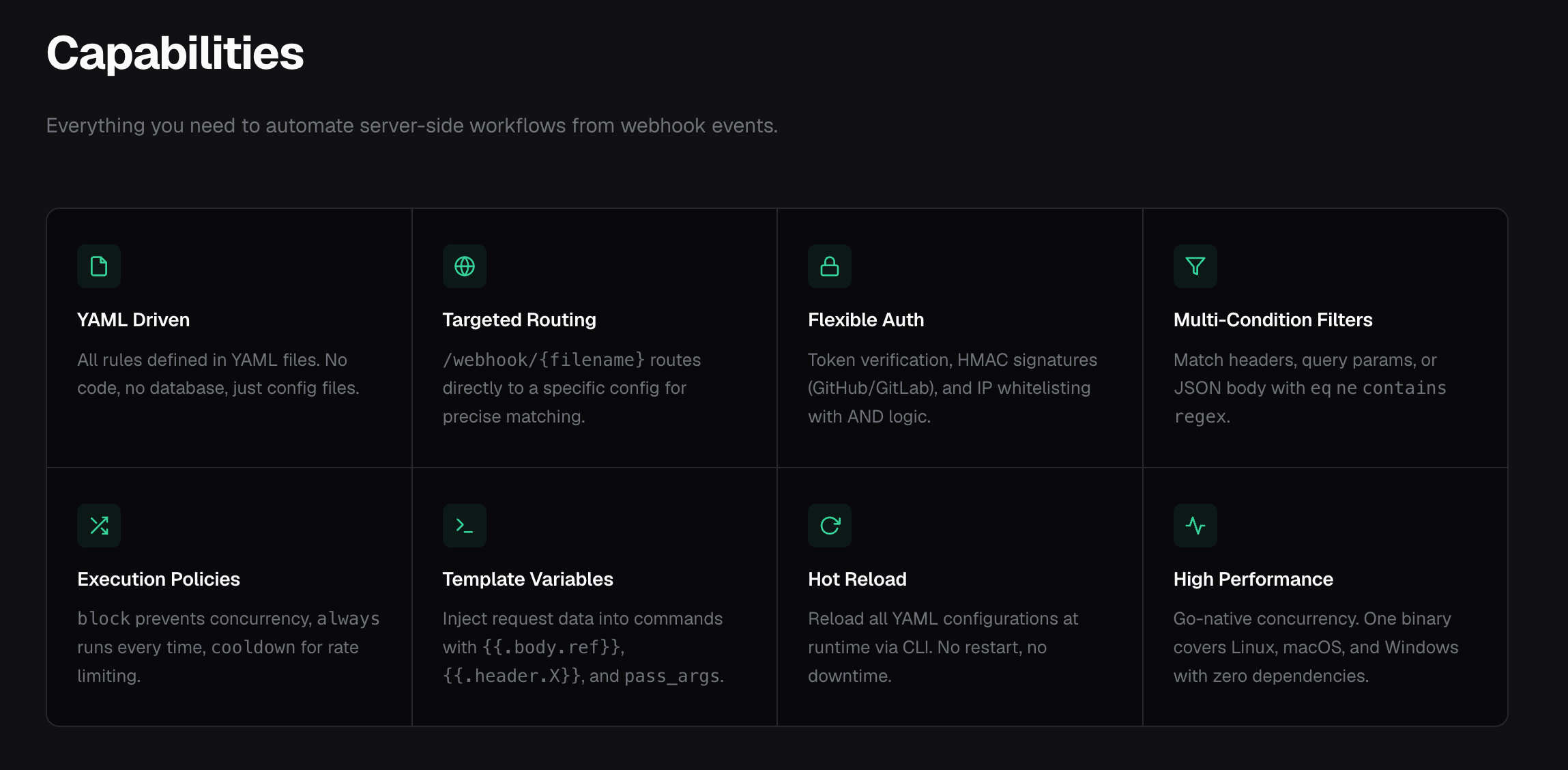The height and width of the screenshot is (770, 1568).
Task: Click the Flexible Auth heading
Action: tap(866, 319)
